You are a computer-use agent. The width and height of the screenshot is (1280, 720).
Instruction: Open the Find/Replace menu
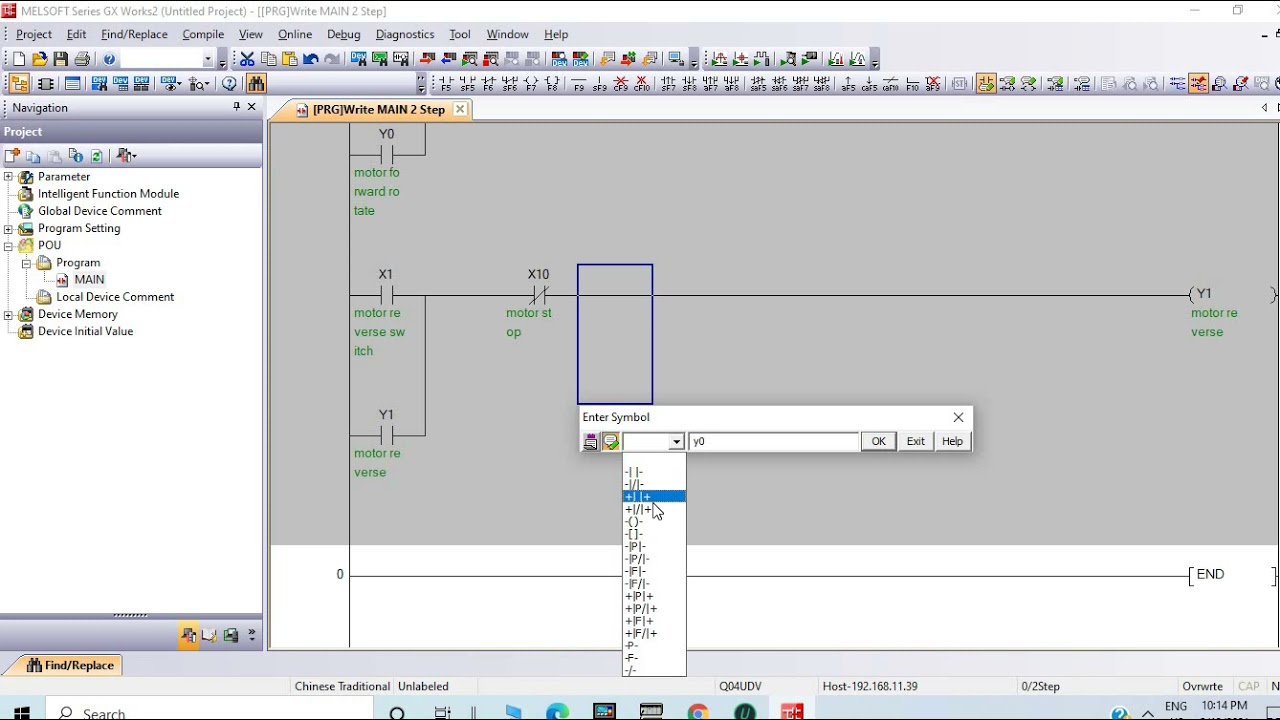(x=134, y=34)
